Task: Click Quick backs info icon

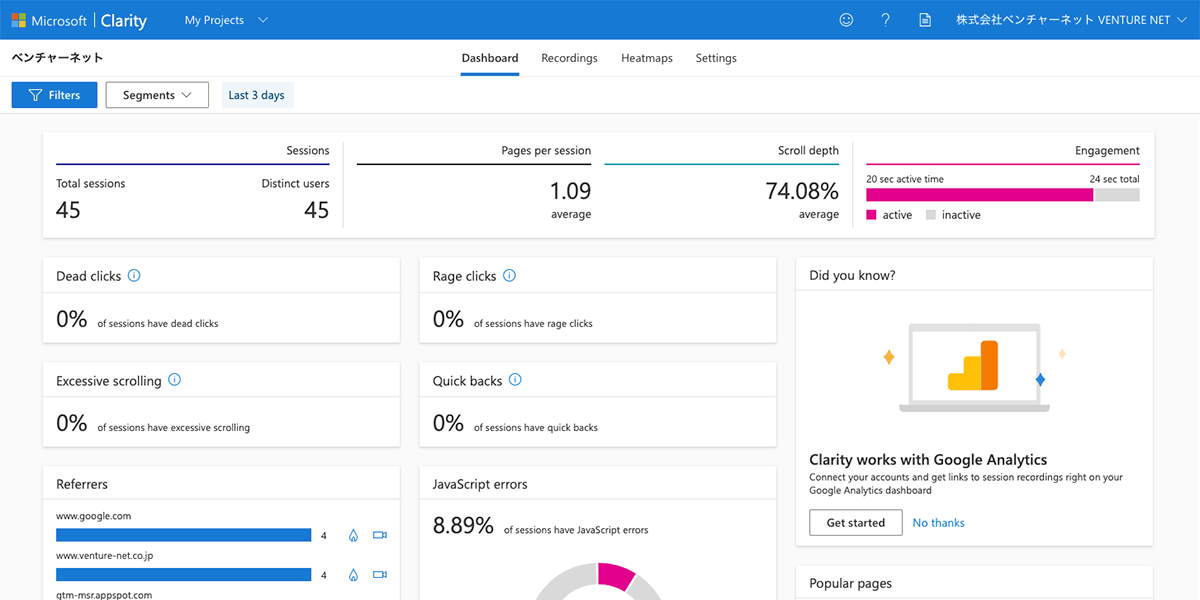Action: 515,380
